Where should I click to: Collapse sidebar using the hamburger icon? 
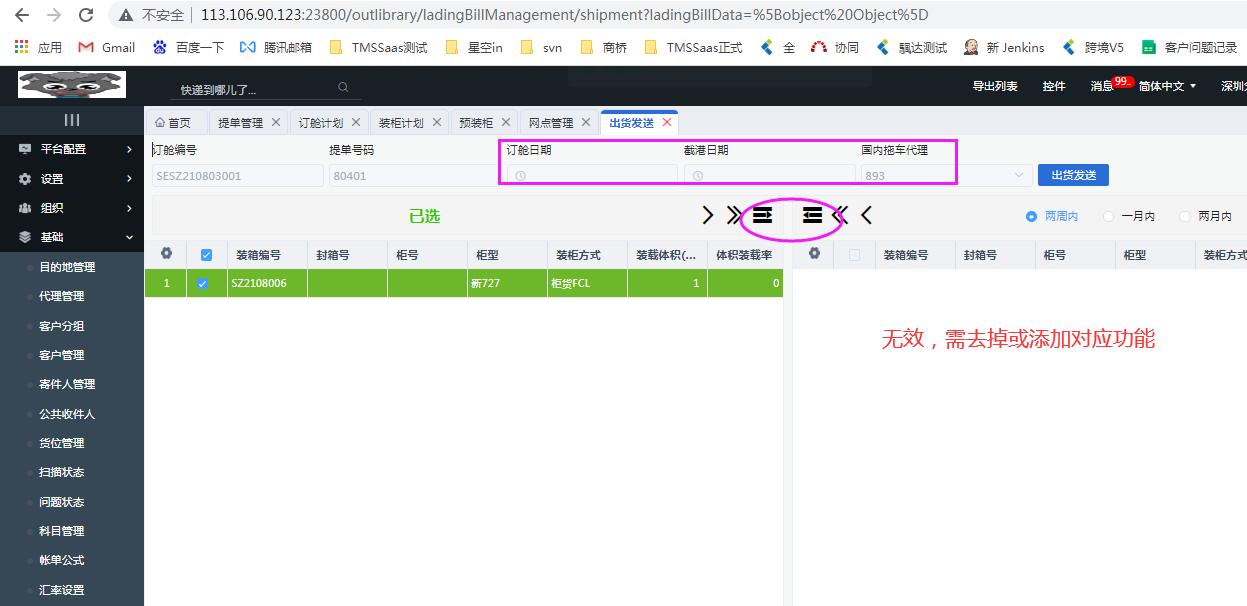coord(72,120)
